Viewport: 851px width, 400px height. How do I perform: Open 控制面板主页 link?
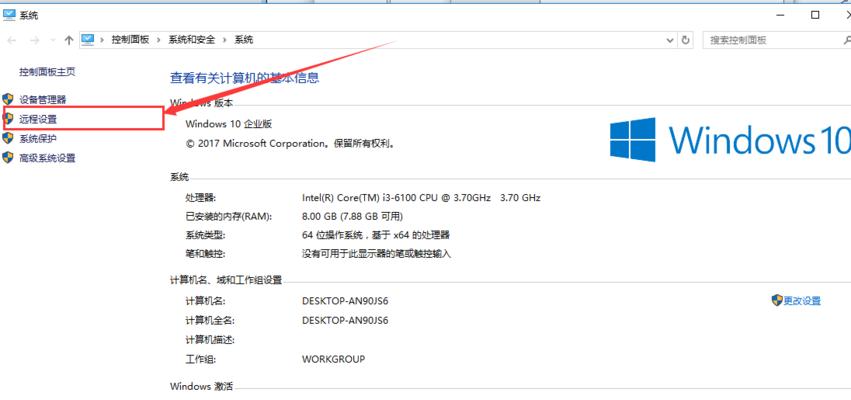tap(47, 72)
